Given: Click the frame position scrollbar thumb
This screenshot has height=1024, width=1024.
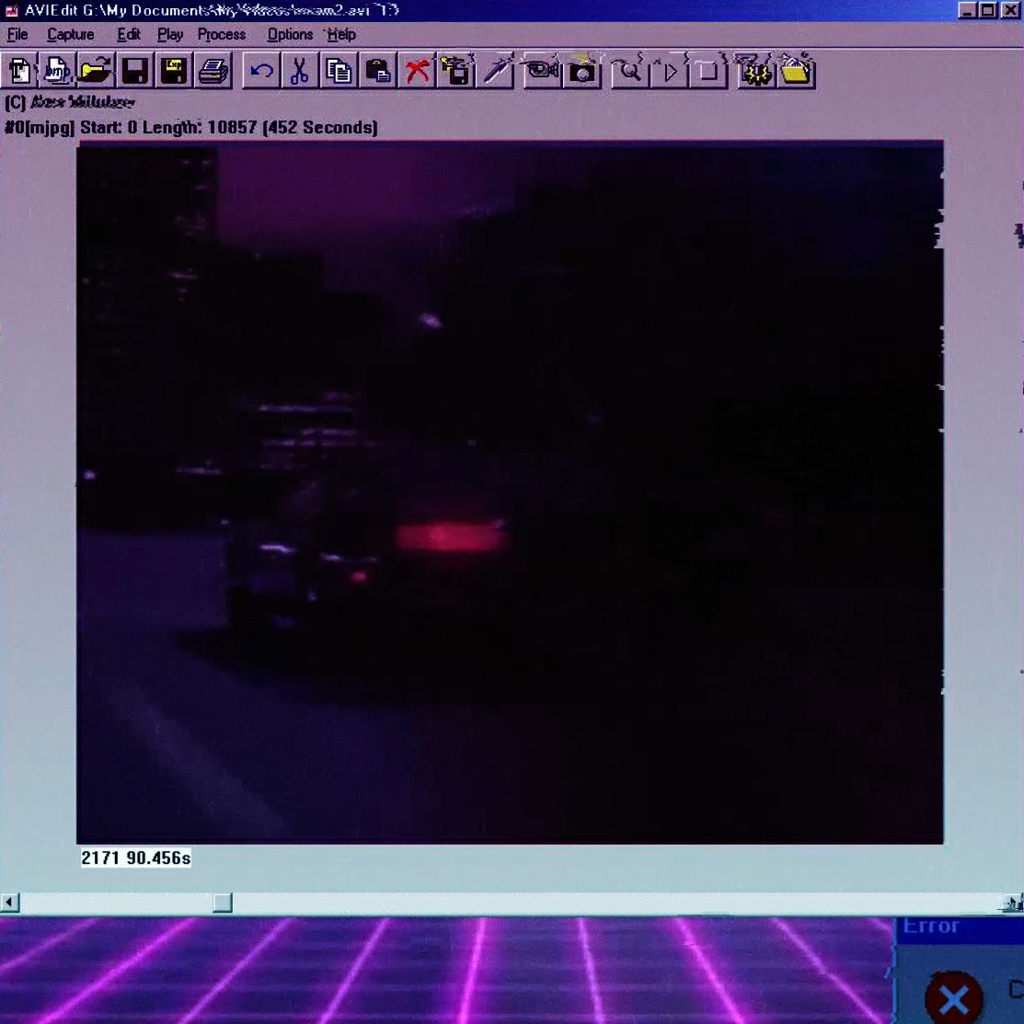Looking at the screenshot, I should click(x=223, y=903).
